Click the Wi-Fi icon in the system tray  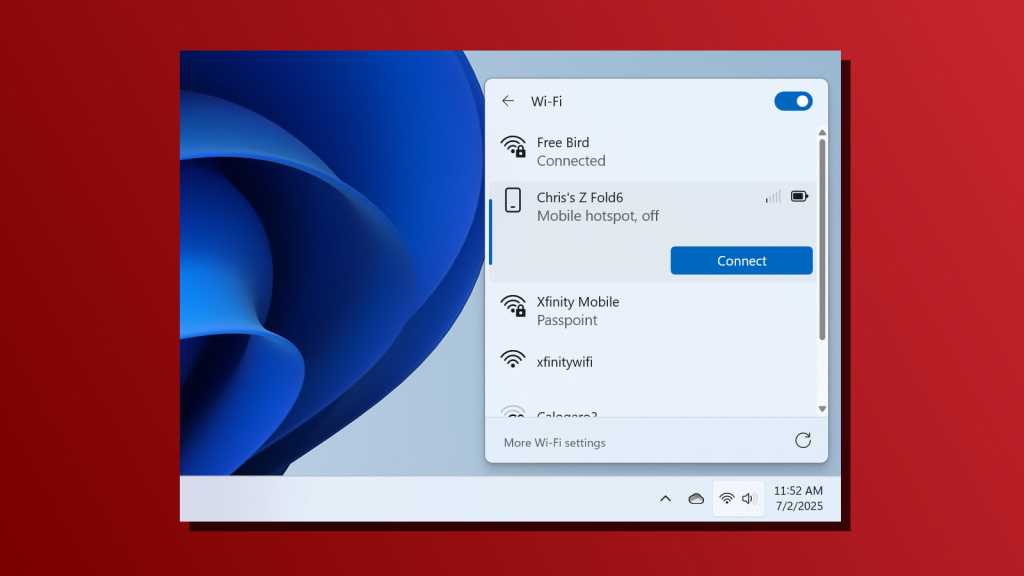(727, 497)
